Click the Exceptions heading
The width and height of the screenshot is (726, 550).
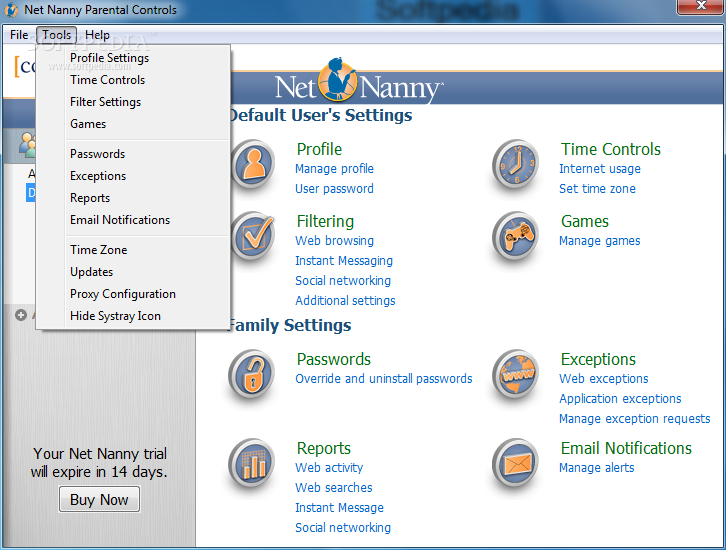click(x=598, y=359)
